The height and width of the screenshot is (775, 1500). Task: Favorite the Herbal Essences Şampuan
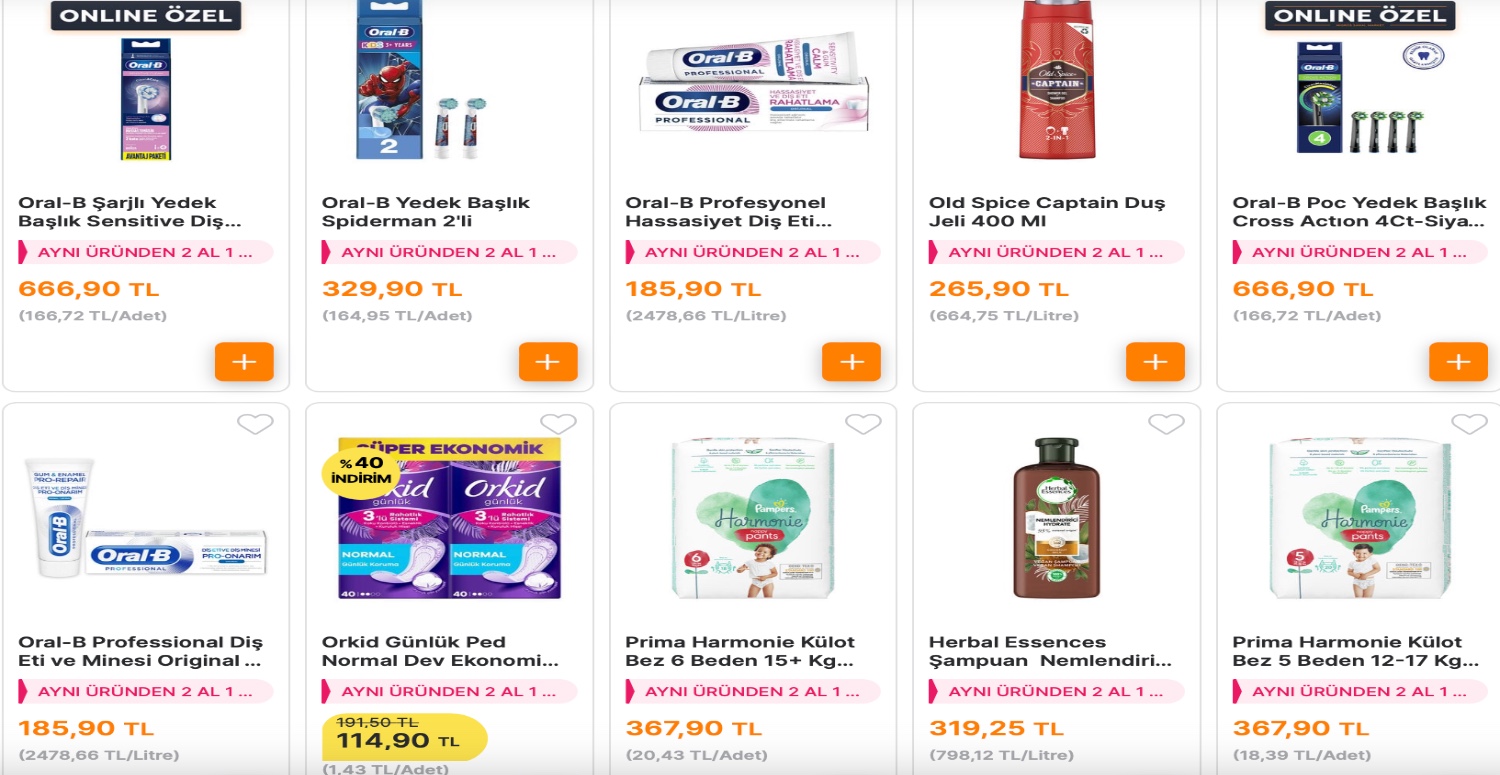coord(1166,425)
